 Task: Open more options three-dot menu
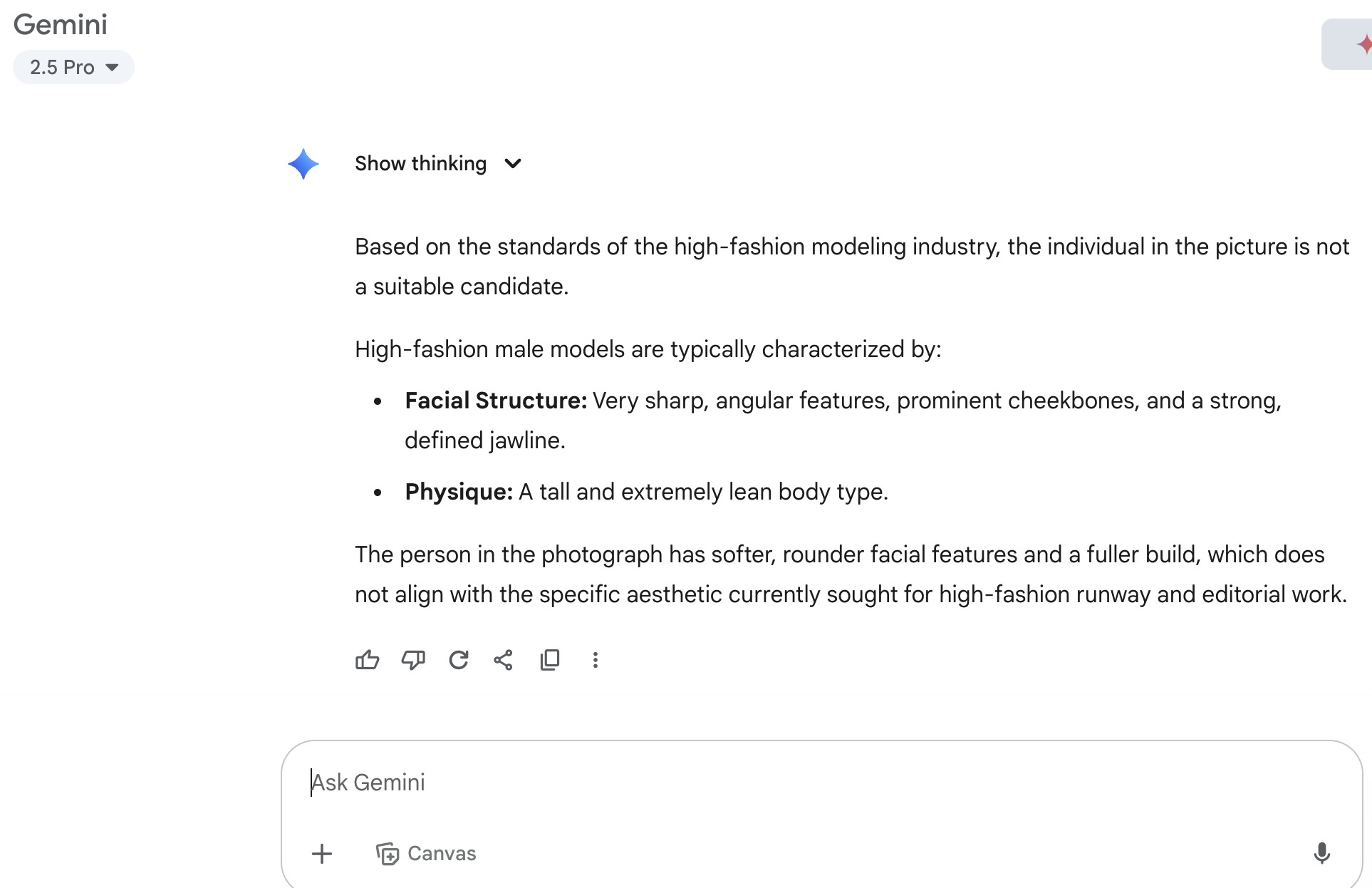tap(596, 660)
